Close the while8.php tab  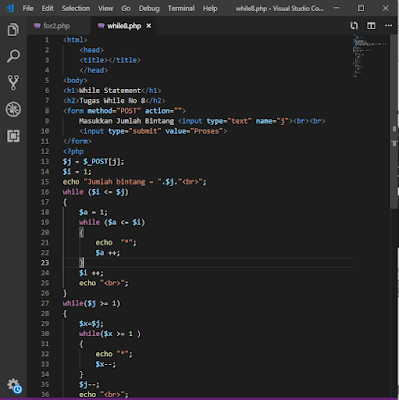(149, 26)
